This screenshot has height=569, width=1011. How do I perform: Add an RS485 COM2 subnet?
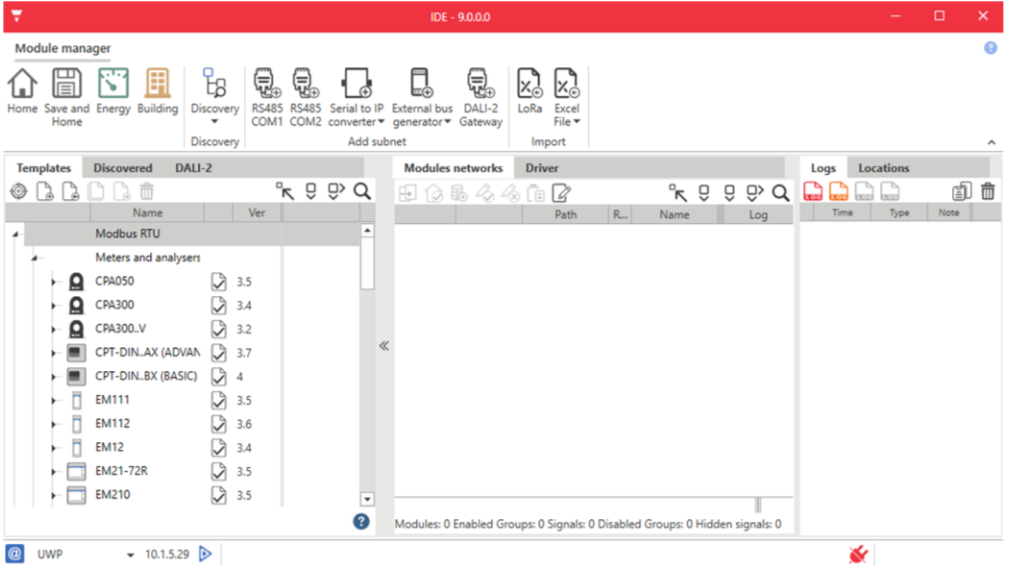click(x=305, y=97)
